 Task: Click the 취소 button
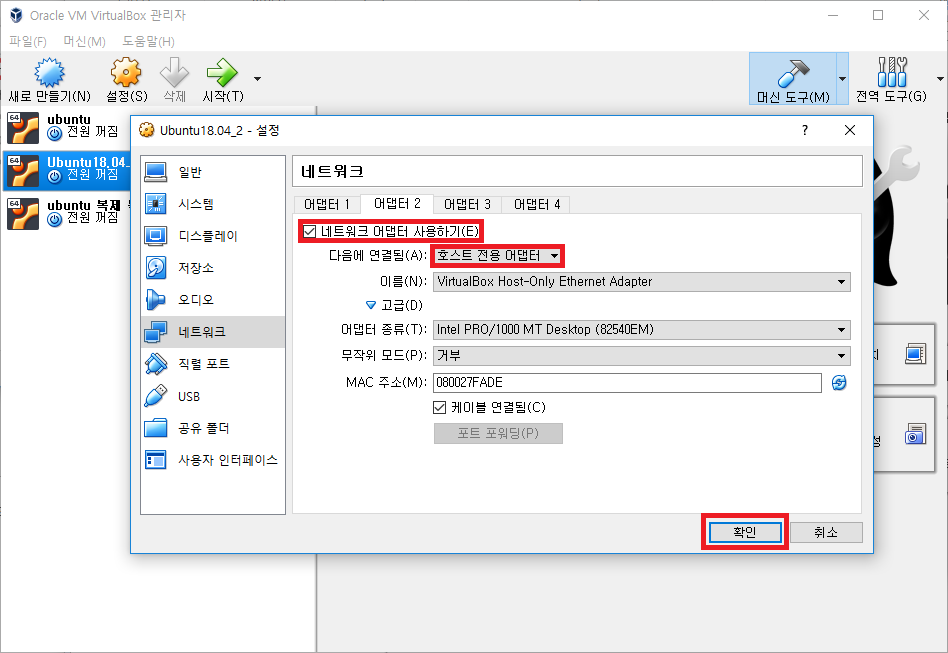click(826, 532)
